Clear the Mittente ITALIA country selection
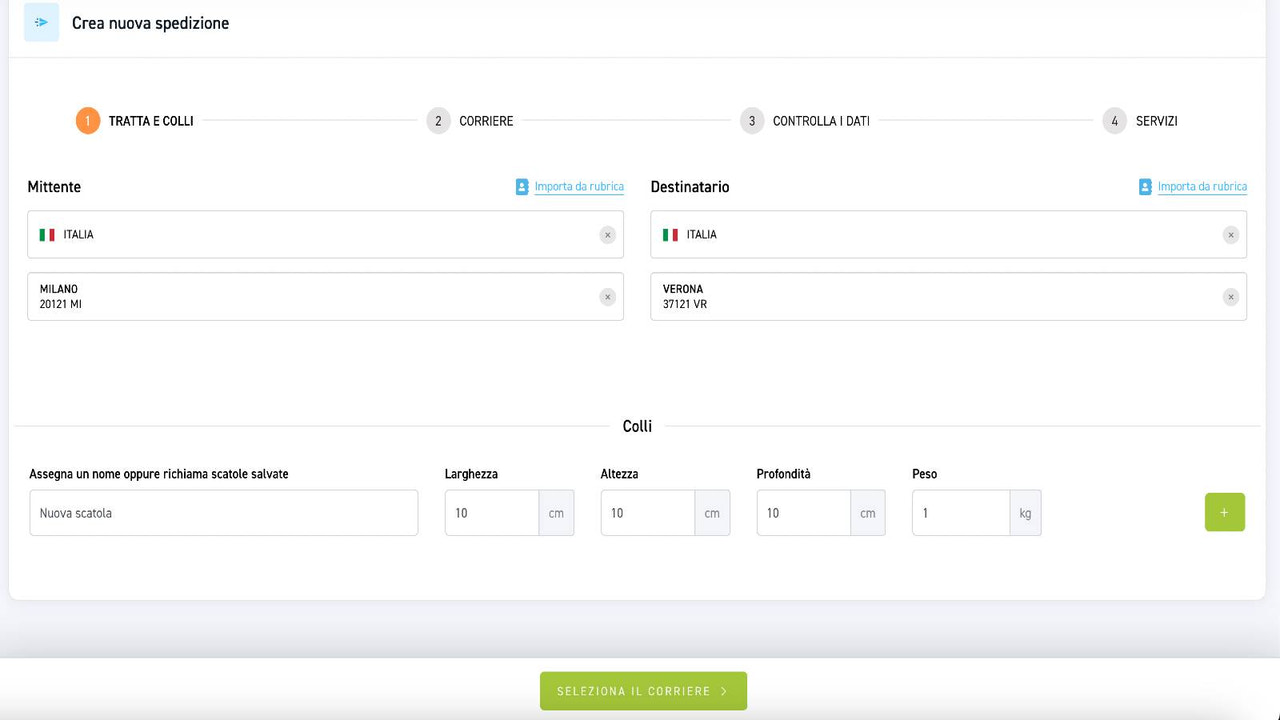Viewport: 1280px width, 720px height. coord(607,234)
